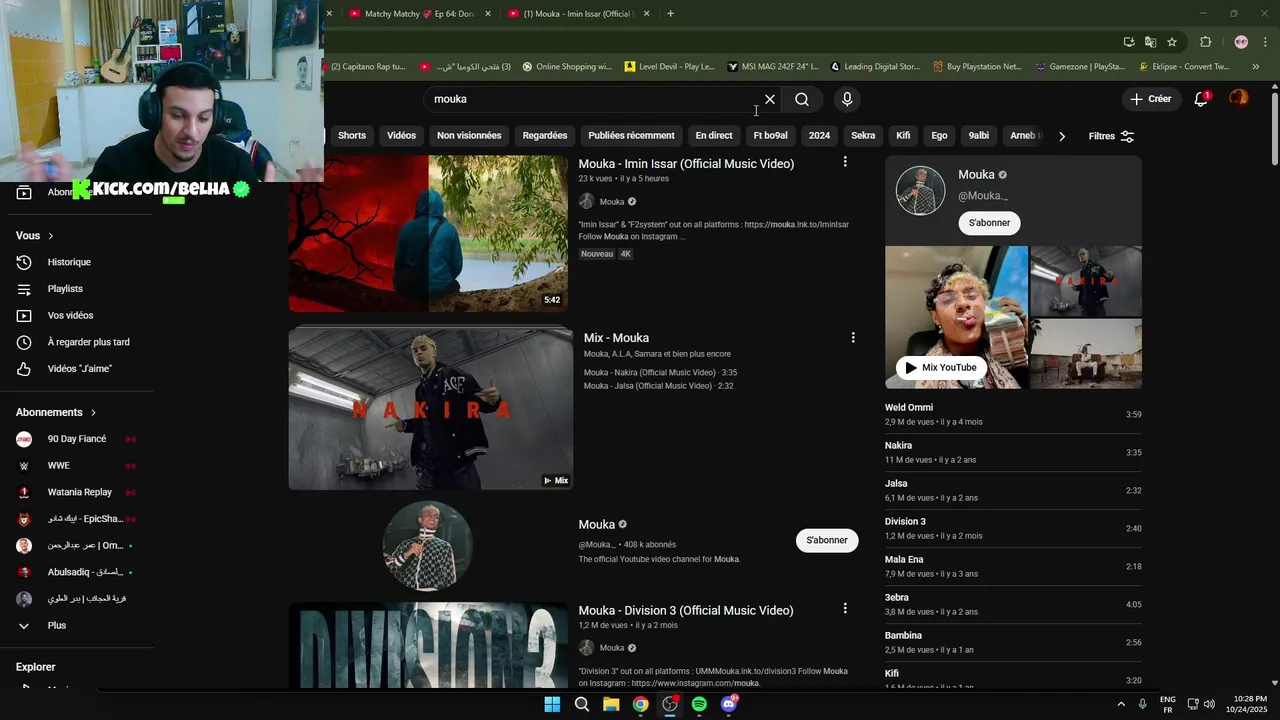1280x720 pixels.
Task: Open YouTube notifications bell
Action: tap(1202, 99)
